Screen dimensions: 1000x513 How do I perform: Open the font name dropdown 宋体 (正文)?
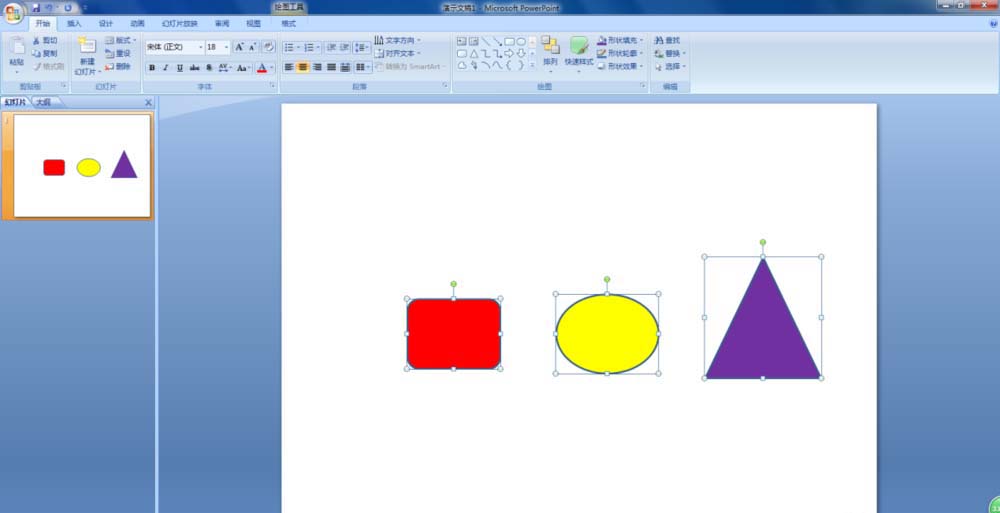coord(200,47)
